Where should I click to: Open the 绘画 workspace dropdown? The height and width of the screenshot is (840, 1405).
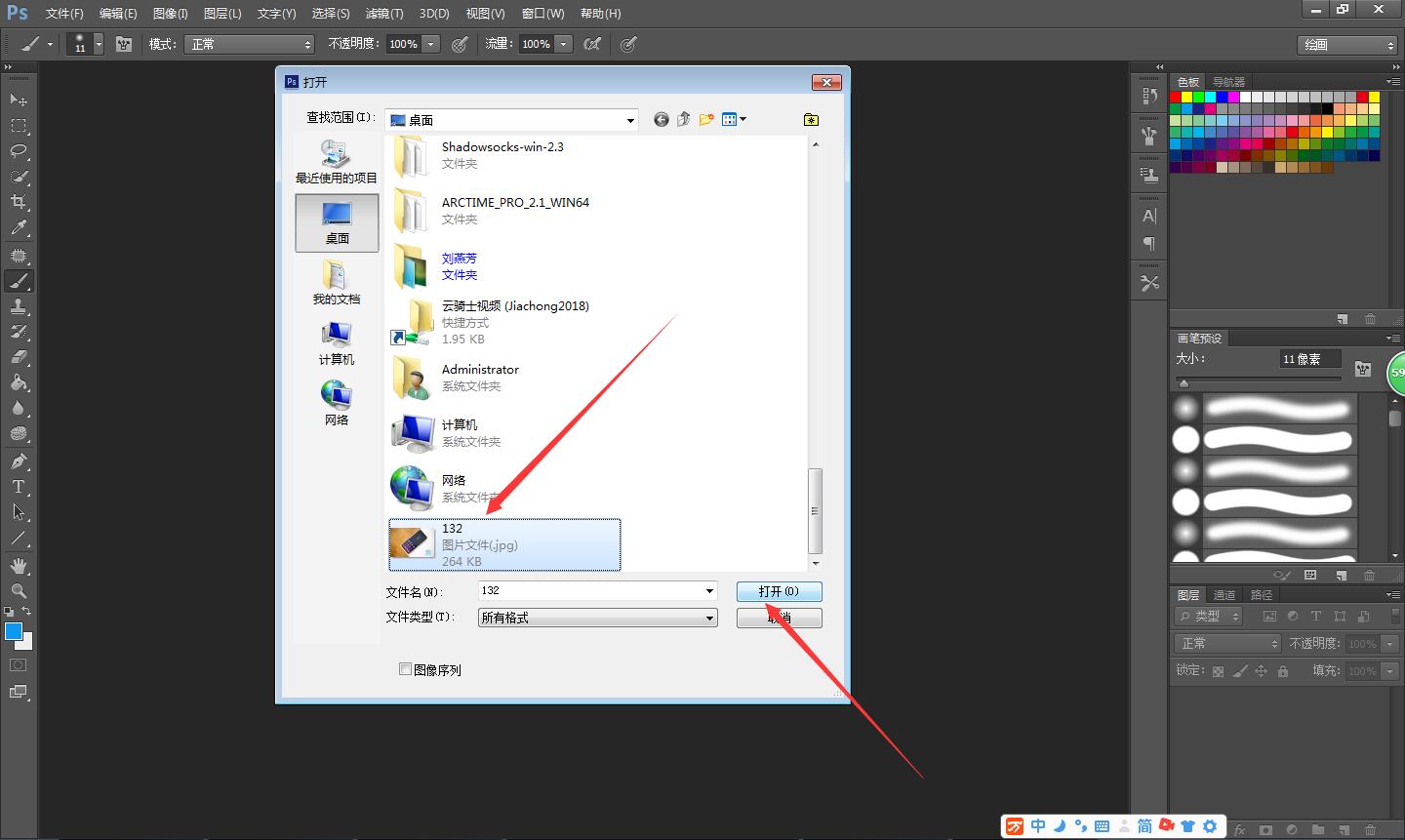click(1348, 45)
